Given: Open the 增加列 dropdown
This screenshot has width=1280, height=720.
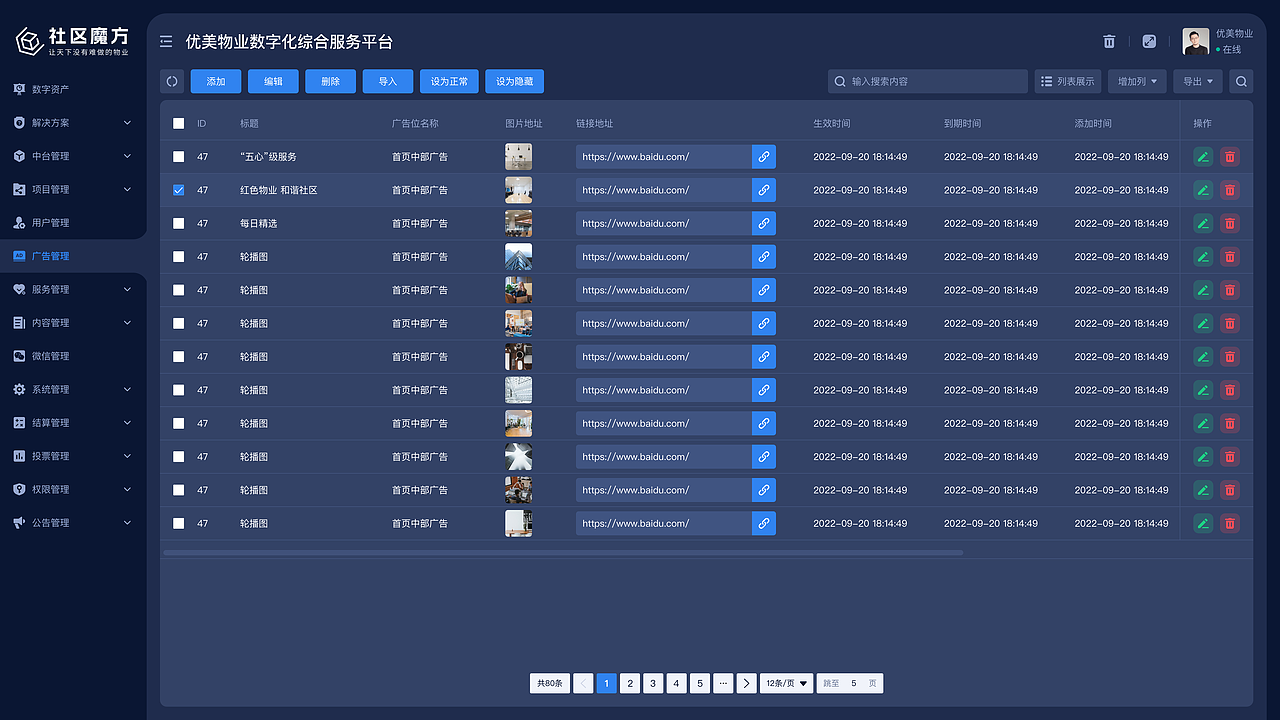Looking at the screenshot, I should point(1137,81).
